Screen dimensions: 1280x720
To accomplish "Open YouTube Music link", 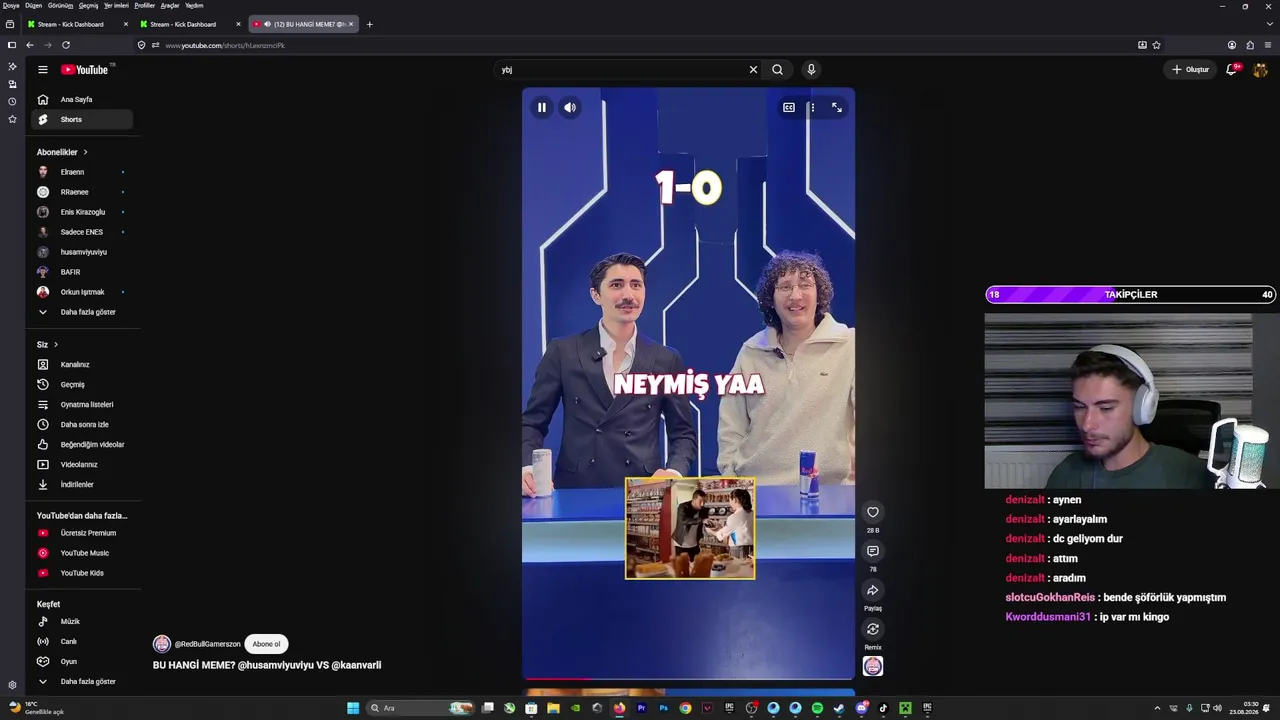I will coord(80,553).
